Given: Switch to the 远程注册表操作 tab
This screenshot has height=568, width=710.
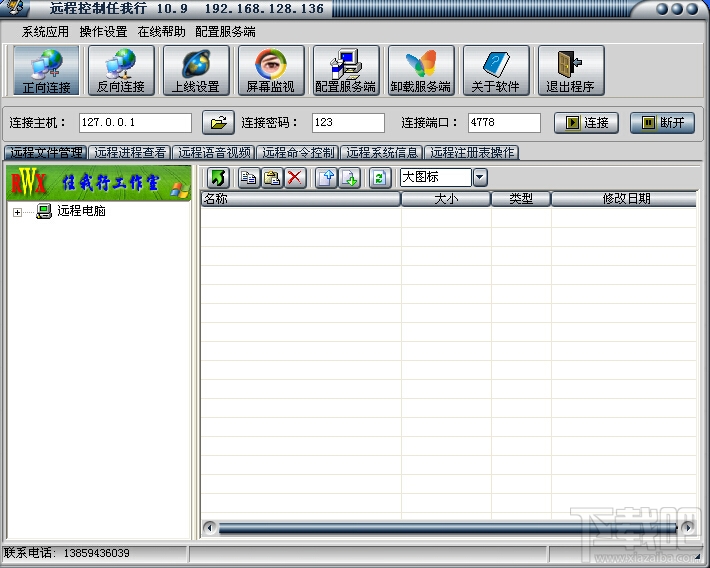Looking at the screenshot, I should tap(472, 153).
